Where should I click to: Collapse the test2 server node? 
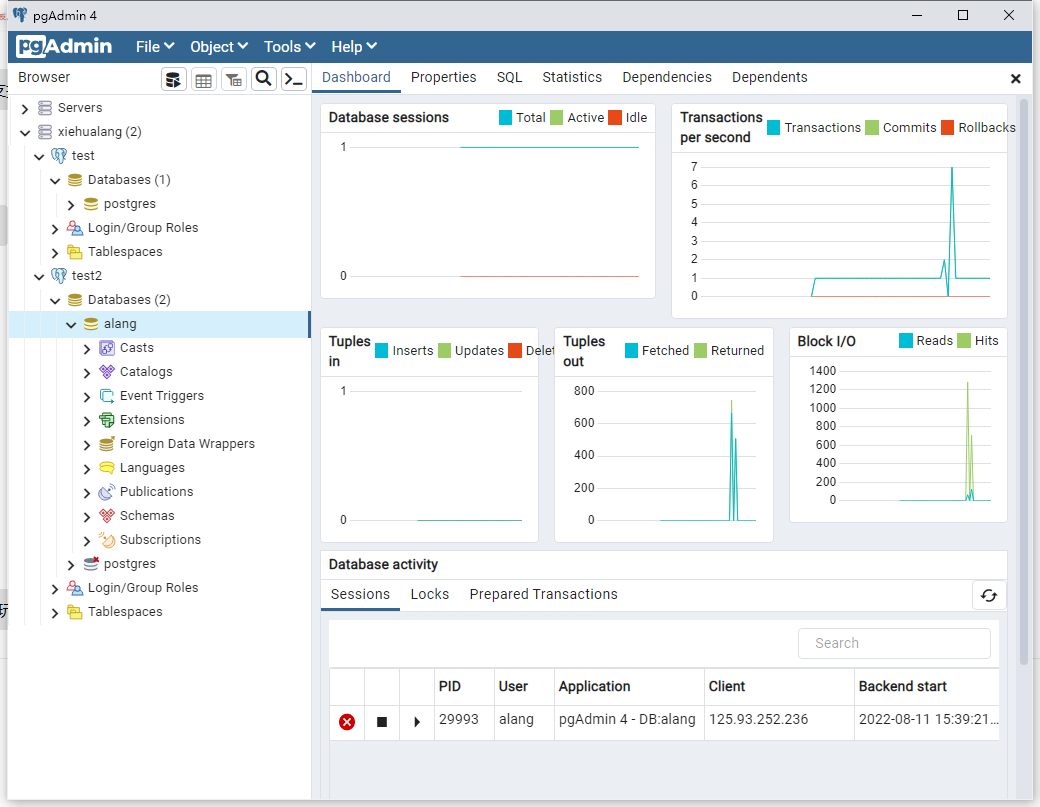tap(39, 277)
